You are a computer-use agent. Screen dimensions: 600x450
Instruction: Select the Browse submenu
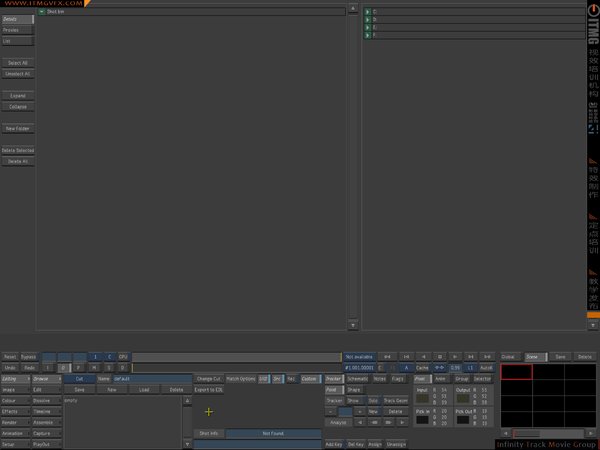click(x=47, y=379)
